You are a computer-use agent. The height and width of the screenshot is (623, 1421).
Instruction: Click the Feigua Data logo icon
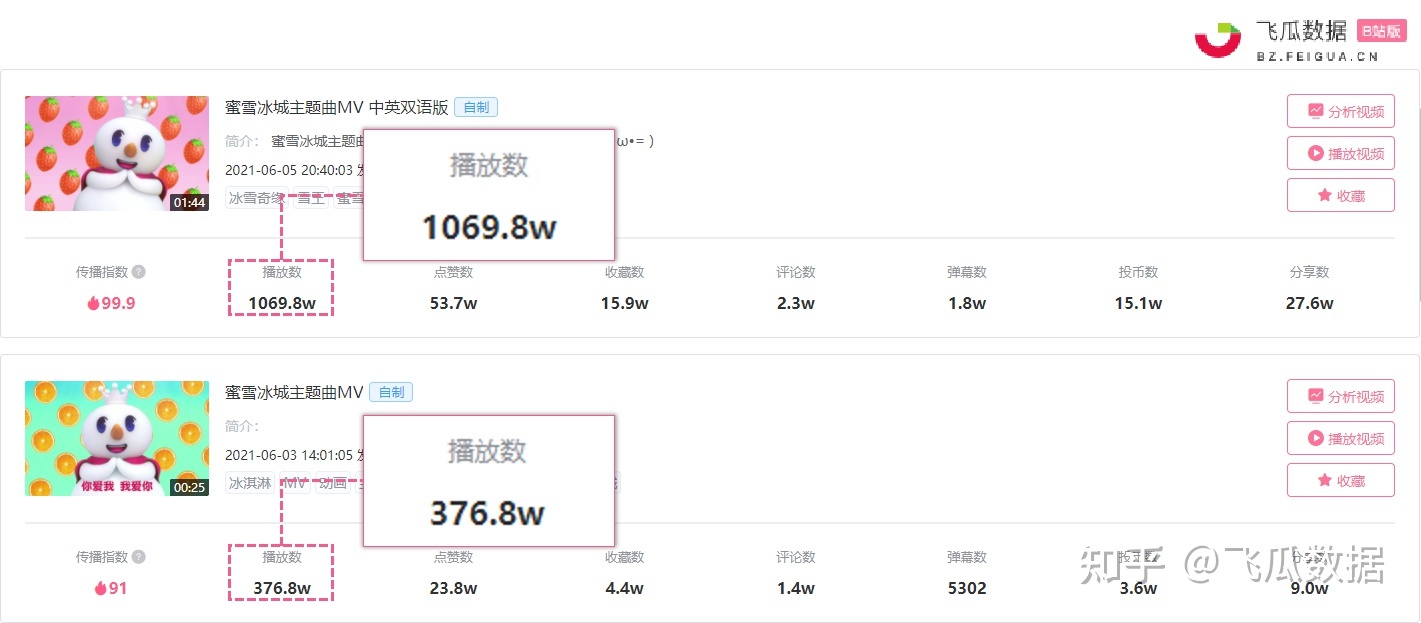pos(1217,39)
